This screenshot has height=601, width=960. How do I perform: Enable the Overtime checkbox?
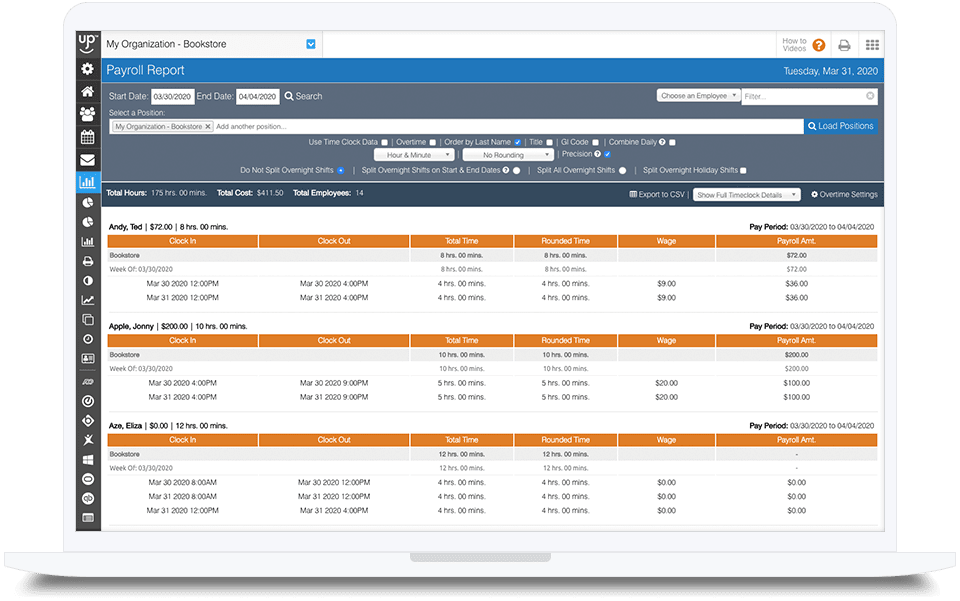pyautogui.click(x=432, y=142)
